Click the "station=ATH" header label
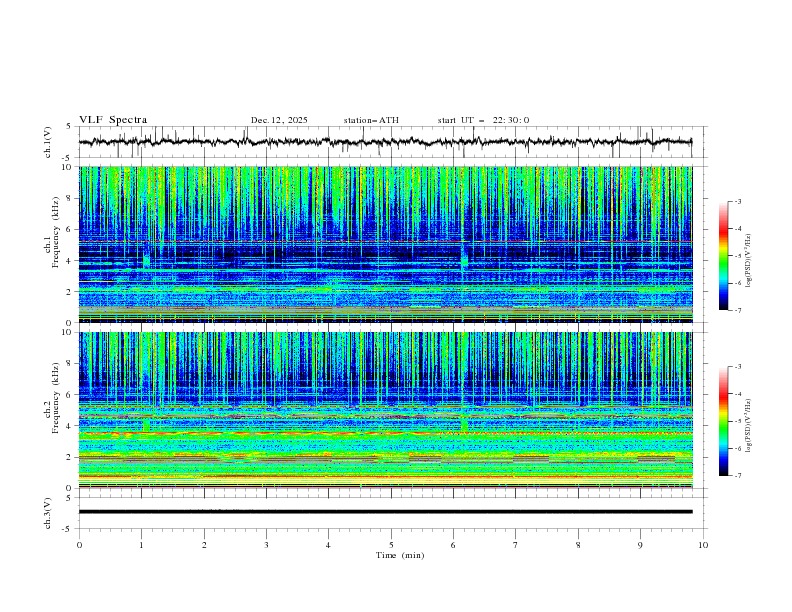Image resolution: width=792 pixels, height=612 pixels. [371, 120]
